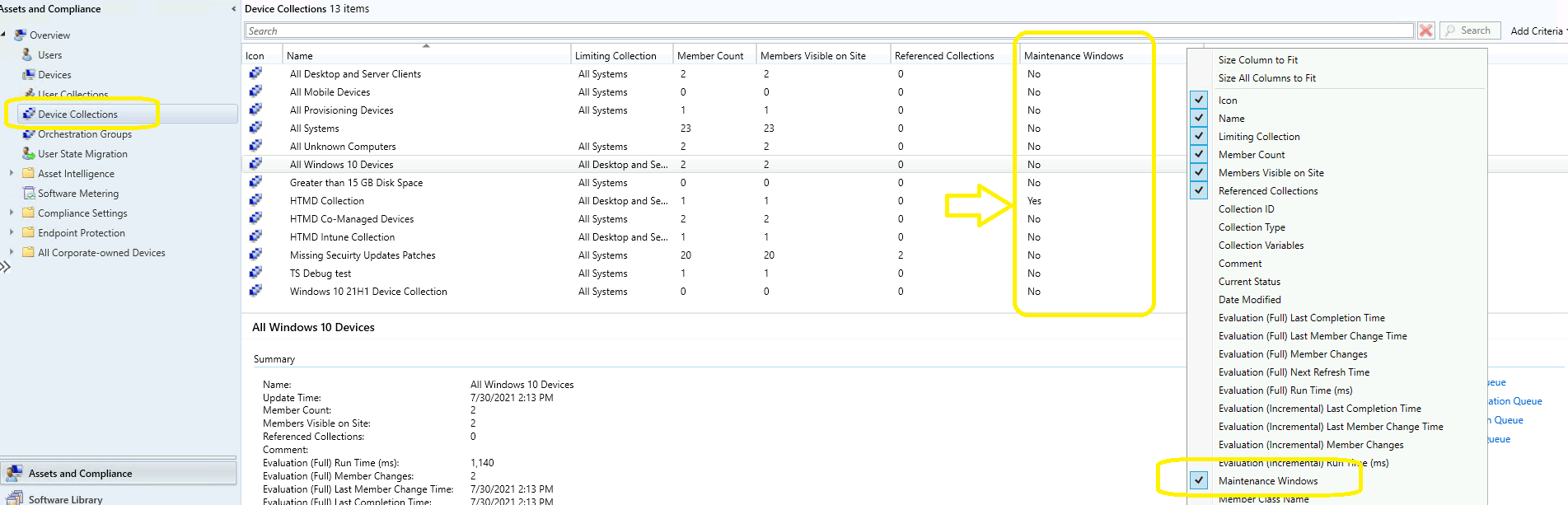
Task: Enable the Current Status column
Action: click(1249, 282)
